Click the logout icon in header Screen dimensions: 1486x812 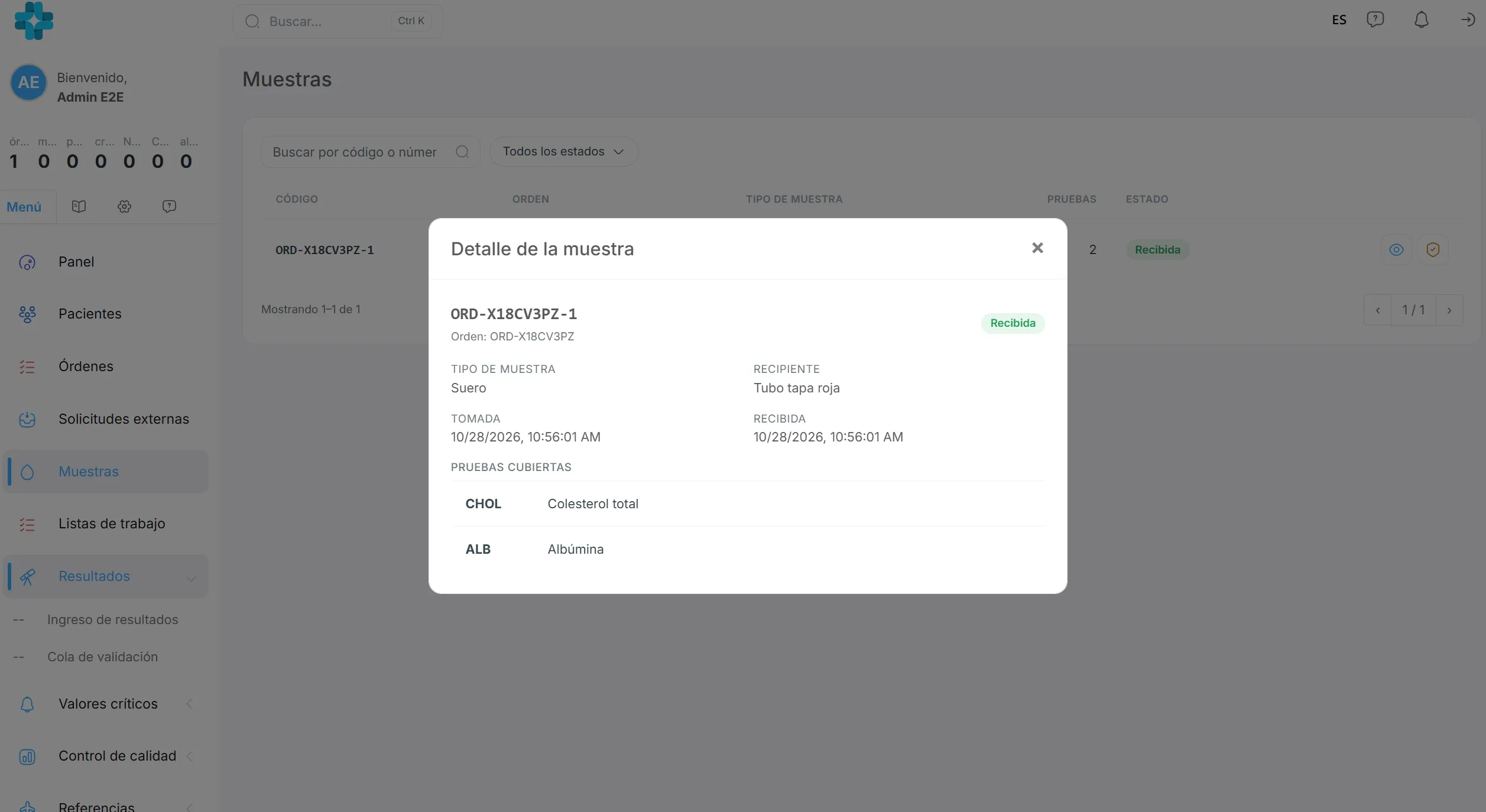point(1468,20)
